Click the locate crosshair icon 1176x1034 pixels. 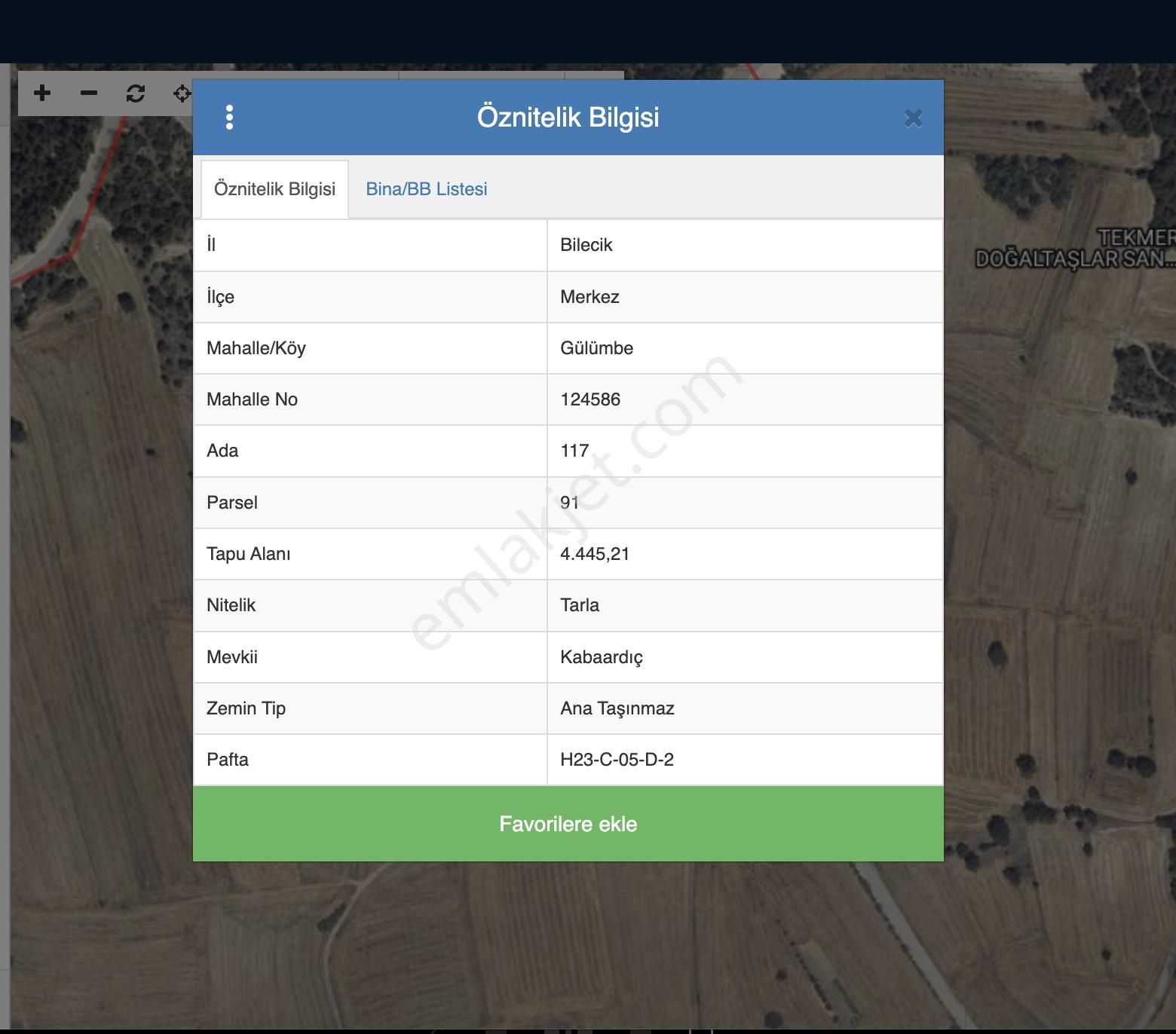click(182, 93)
